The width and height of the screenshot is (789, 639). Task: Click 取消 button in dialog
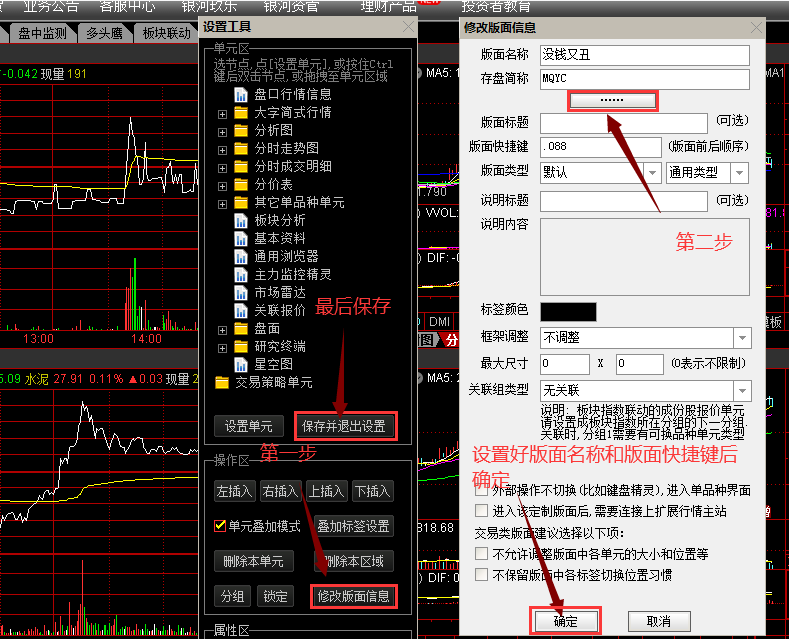(x=659, y=621)
